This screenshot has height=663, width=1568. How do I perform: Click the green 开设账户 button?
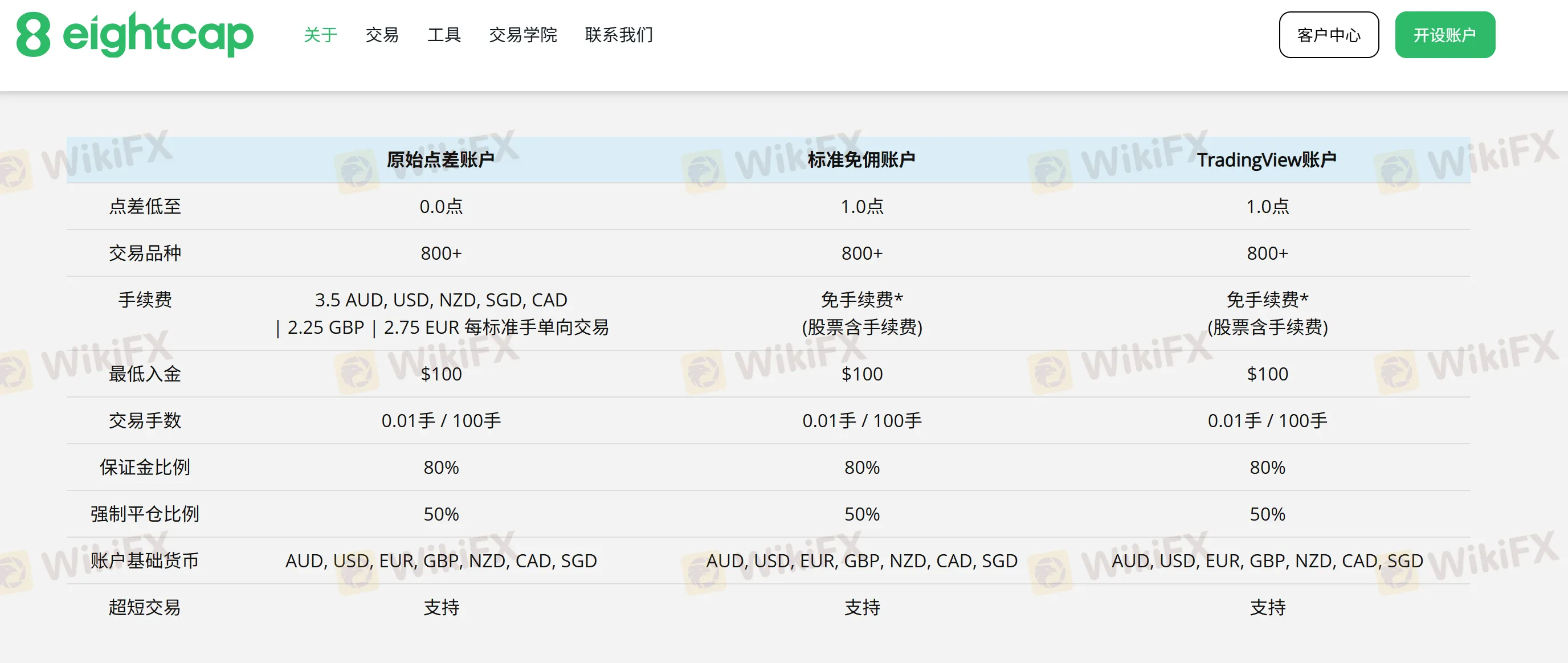tap(1444, 35)
